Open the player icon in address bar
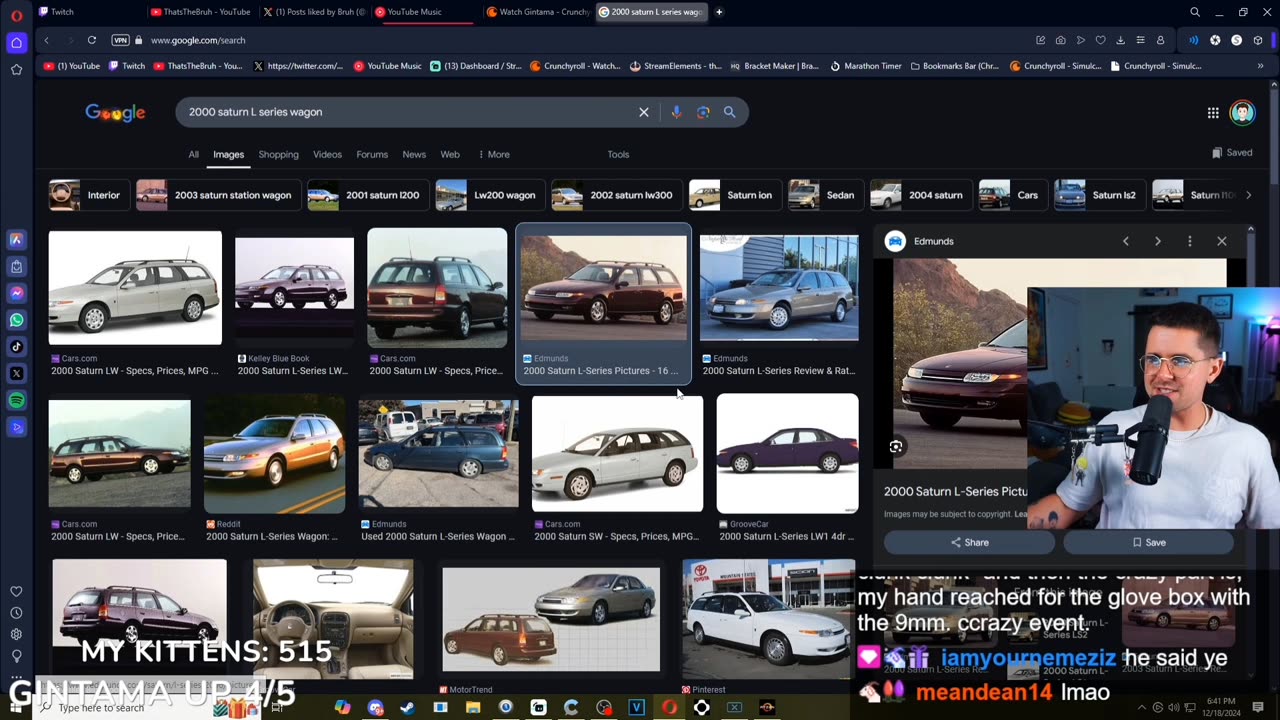1280x720 pixels. coord(1080,40)
